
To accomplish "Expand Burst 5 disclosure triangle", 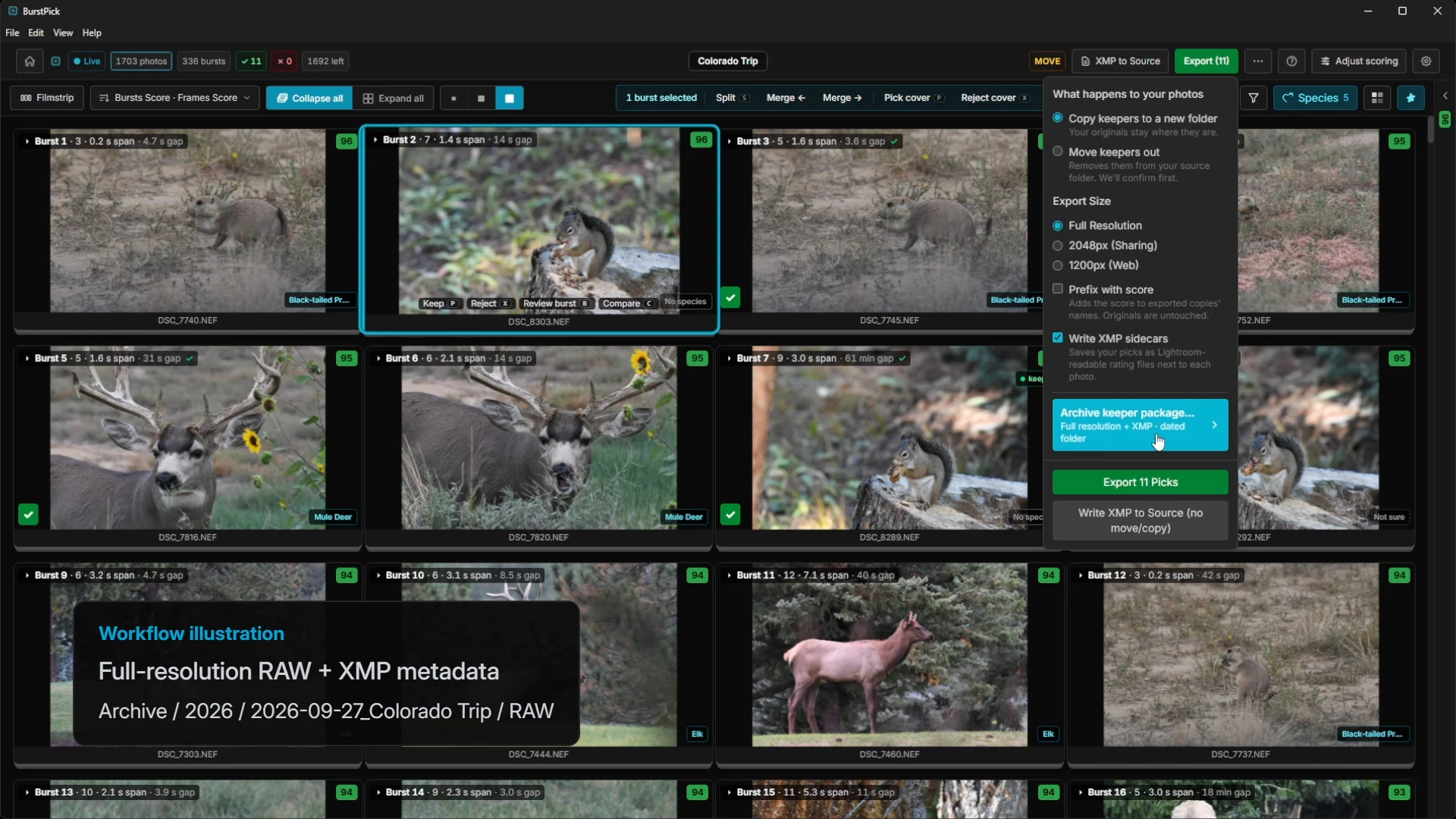I will 27,359.
